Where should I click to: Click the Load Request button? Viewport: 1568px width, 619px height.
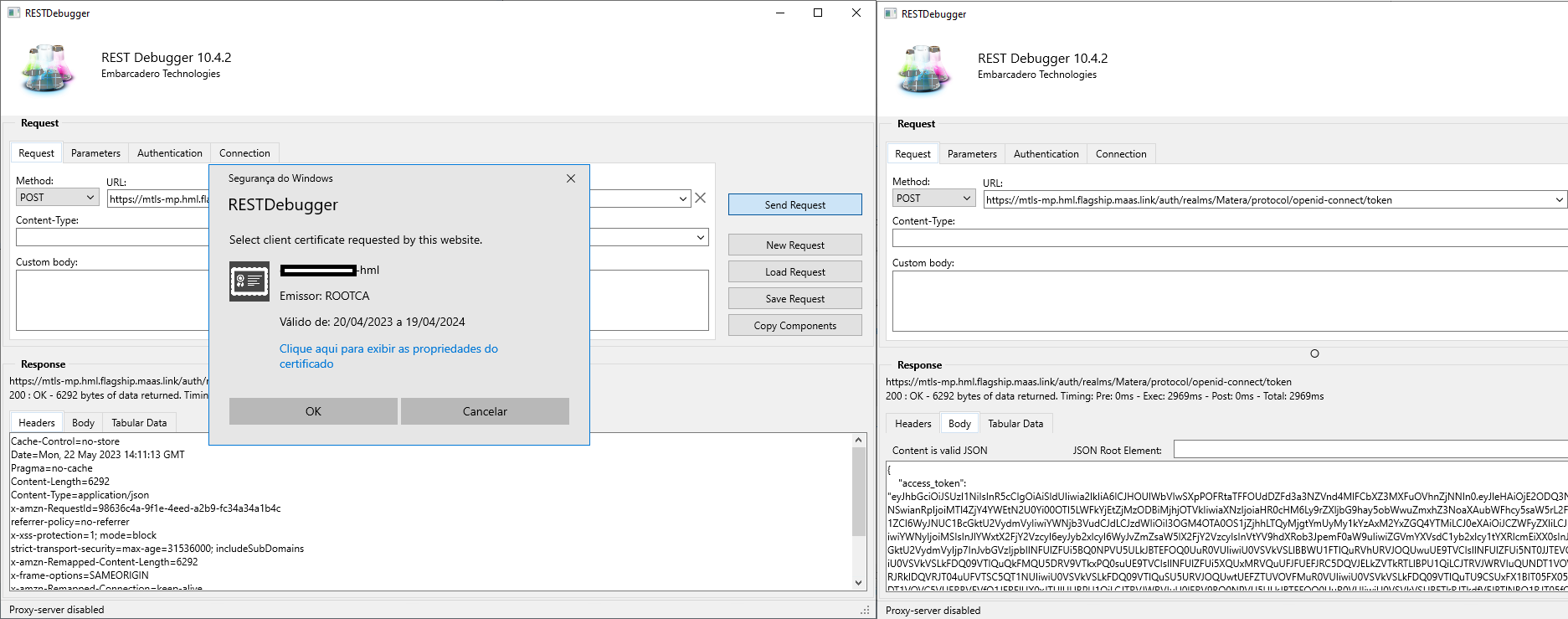click(x=795, y=272)
